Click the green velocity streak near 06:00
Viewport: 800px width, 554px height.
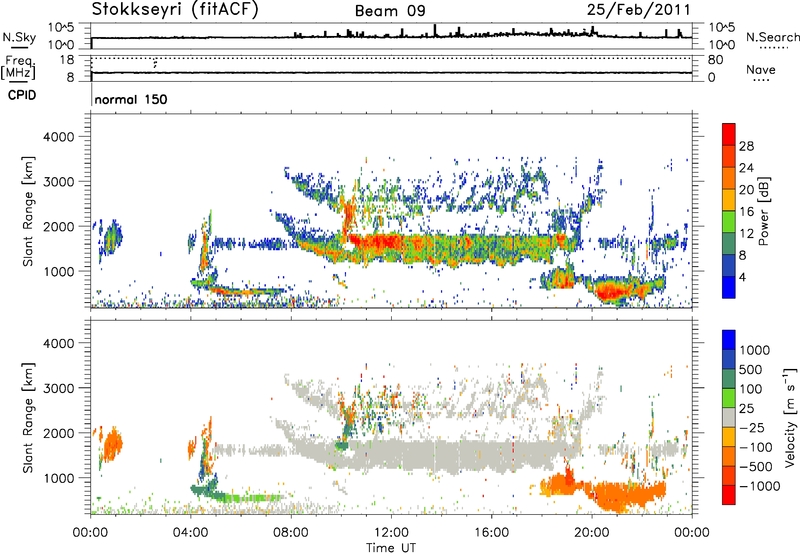click(x=250, y=497)
